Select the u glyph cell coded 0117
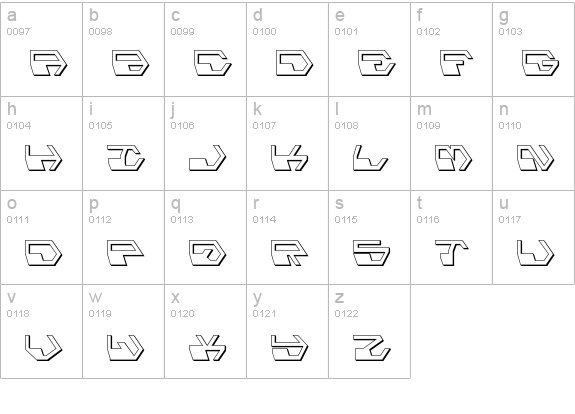Viewport: 575px width, 414px height. [534, 237]
